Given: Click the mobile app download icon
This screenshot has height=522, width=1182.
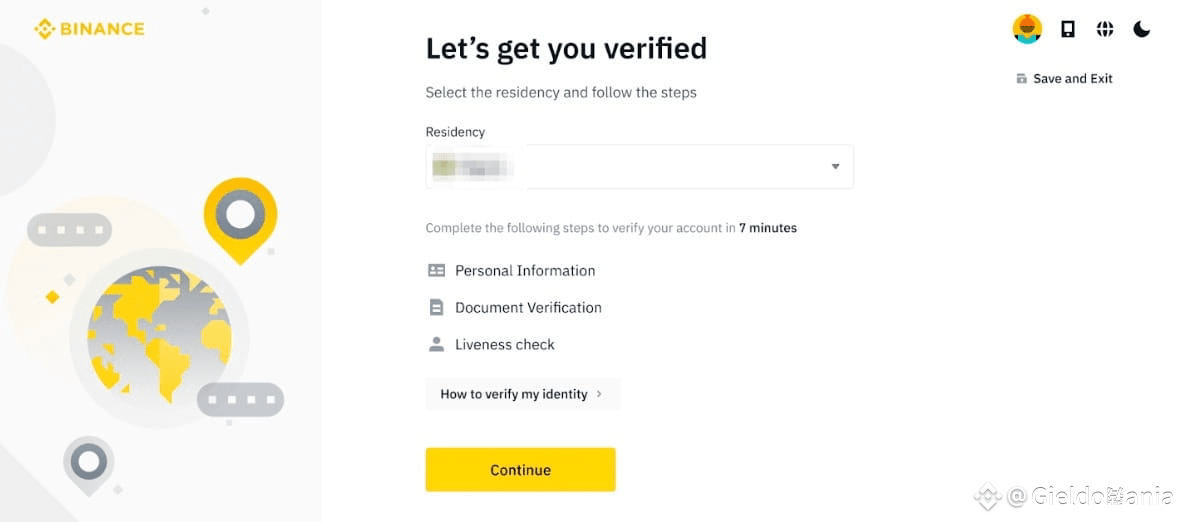Looking at the screenshot, I should pos(1067,29).
